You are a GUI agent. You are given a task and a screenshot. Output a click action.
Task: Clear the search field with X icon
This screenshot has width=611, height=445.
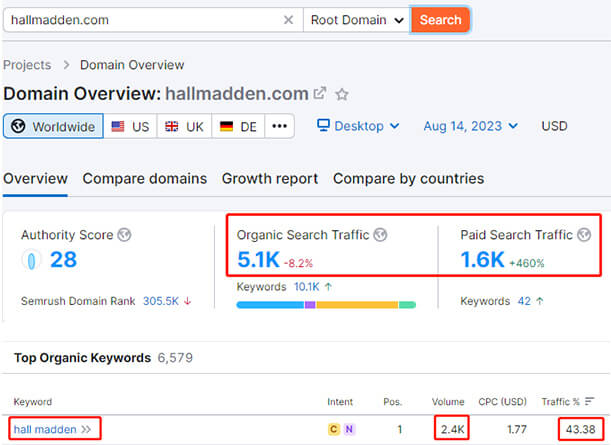[x=288, y=20]
